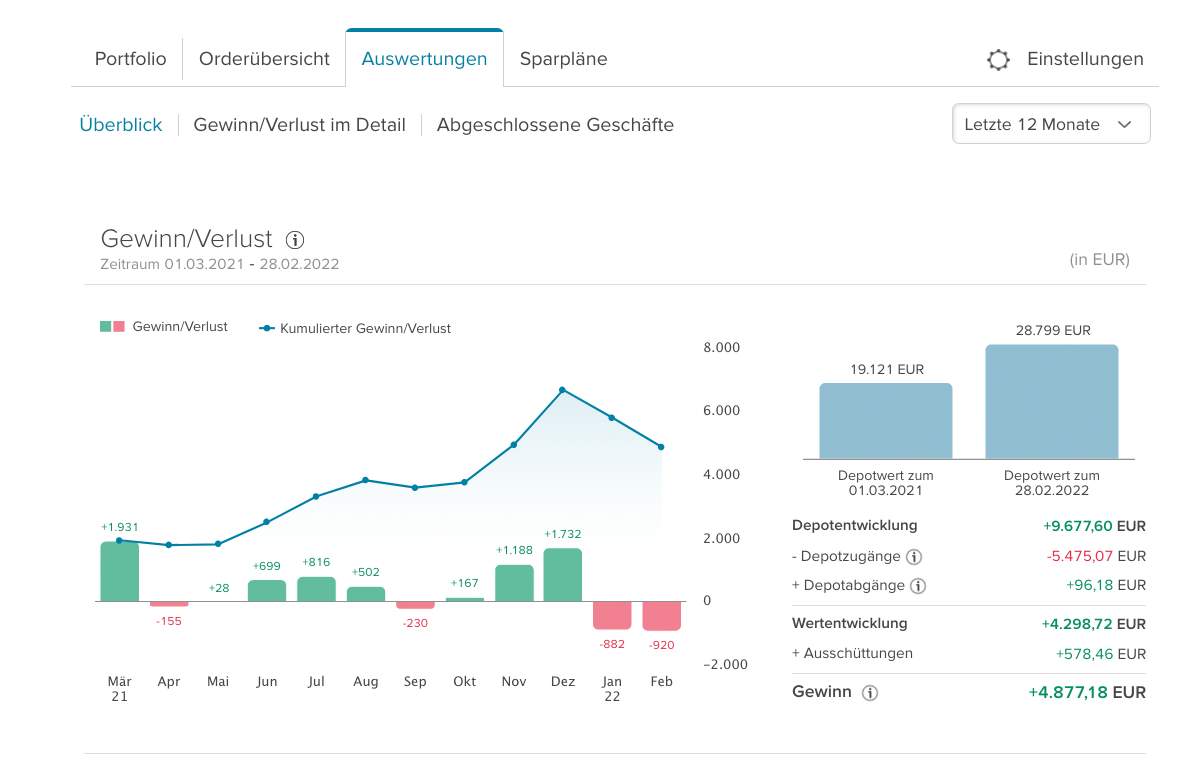Viewport: 1200px width, 772px height.
Task: Click the June profit bar
Action: [x=267, y=591]
